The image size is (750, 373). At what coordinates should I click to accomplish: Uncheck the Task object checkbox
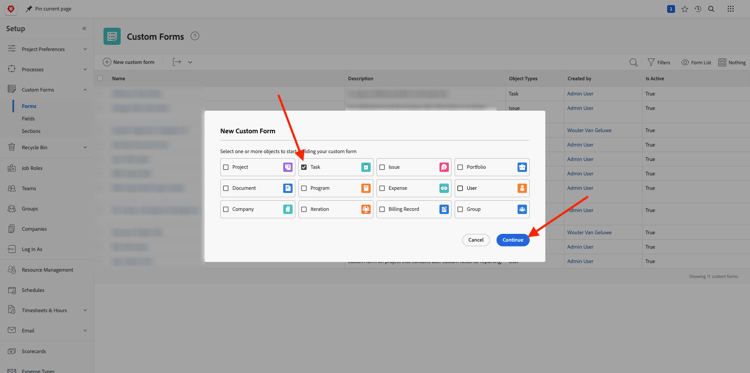point(304,167)
